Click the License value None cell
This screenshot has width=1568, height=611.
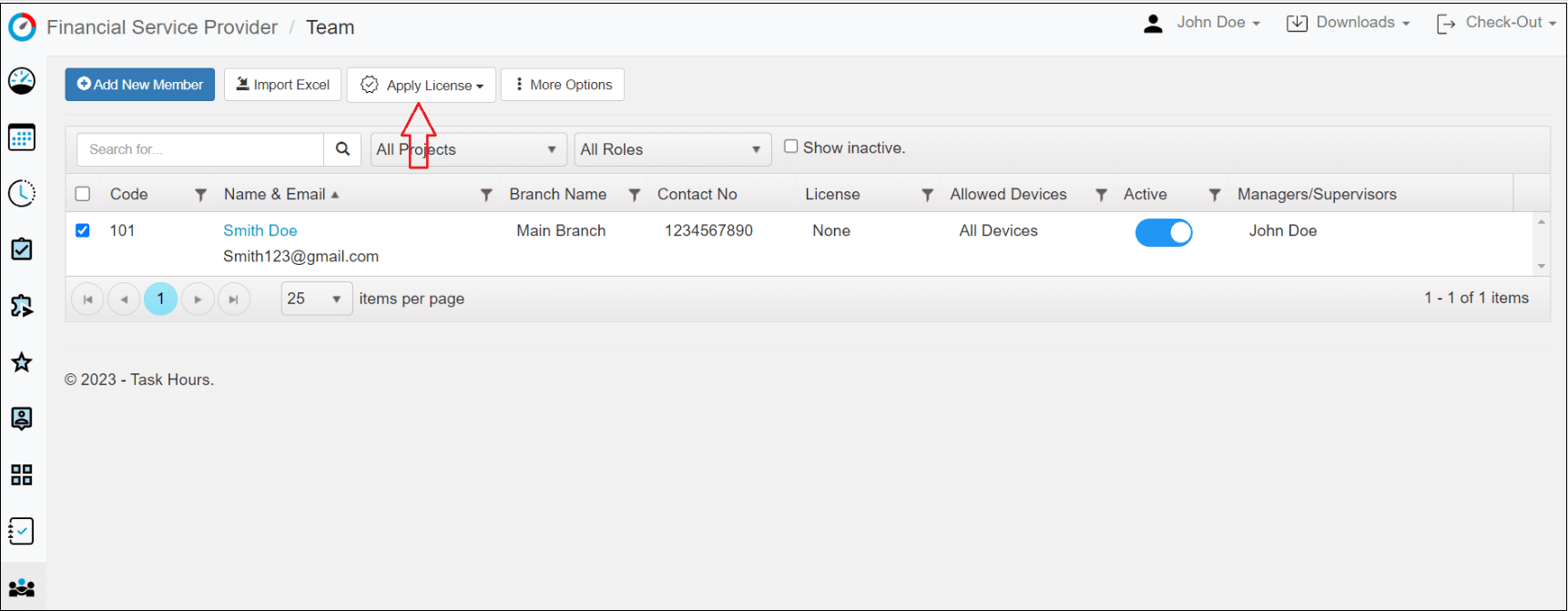point(831,230)
